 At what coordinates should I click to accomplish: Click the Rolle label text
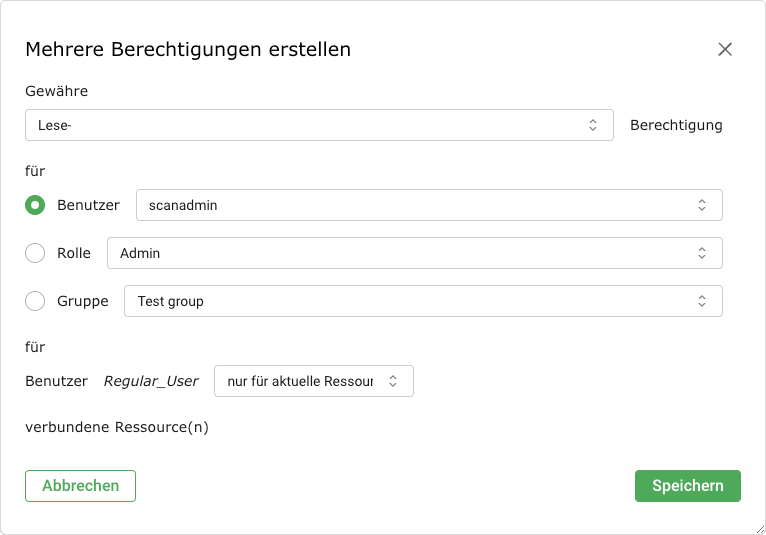tap(74, 253)
